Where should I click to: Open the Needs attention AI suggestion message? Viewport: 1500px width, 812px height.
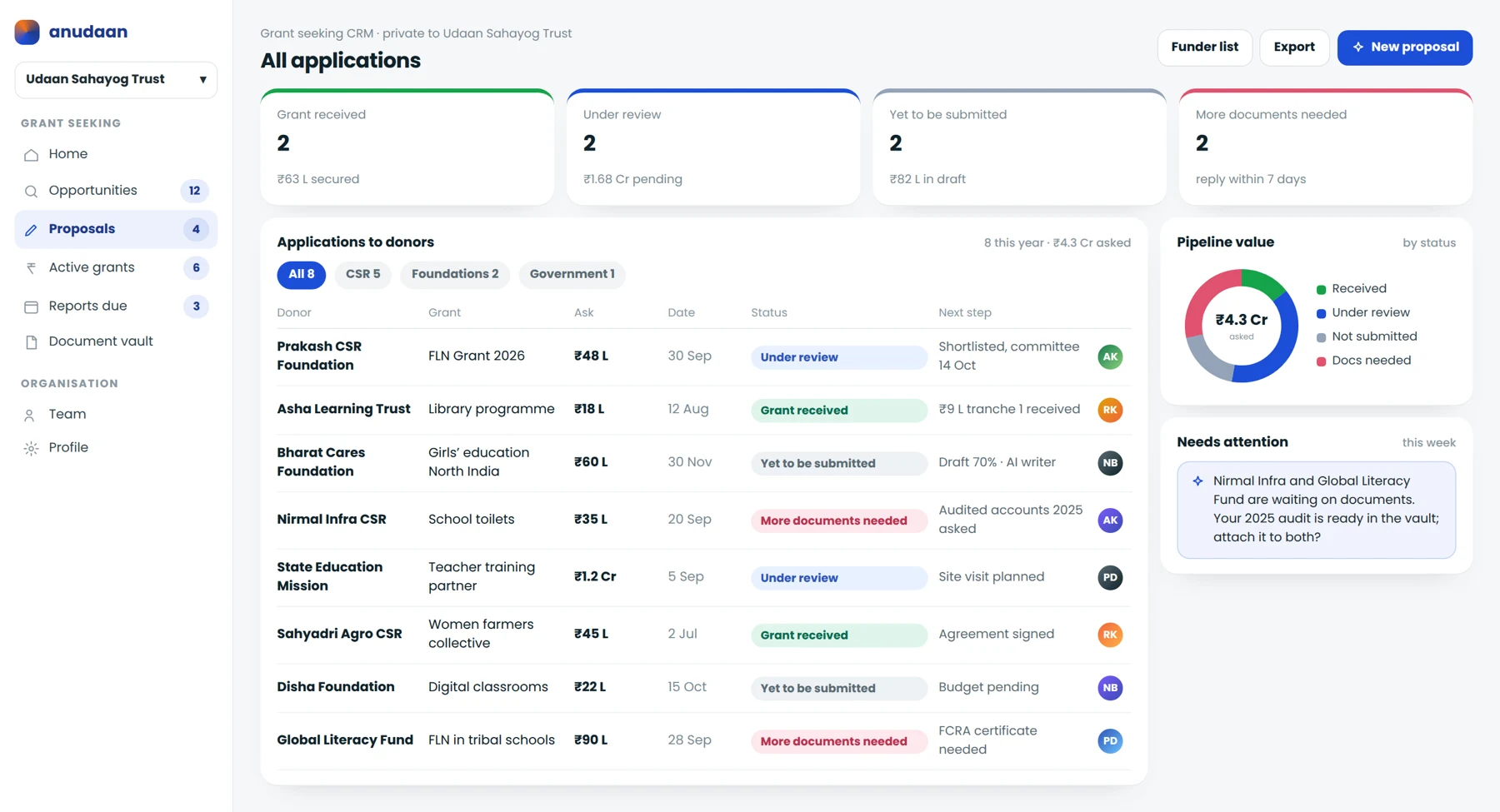1317,510
